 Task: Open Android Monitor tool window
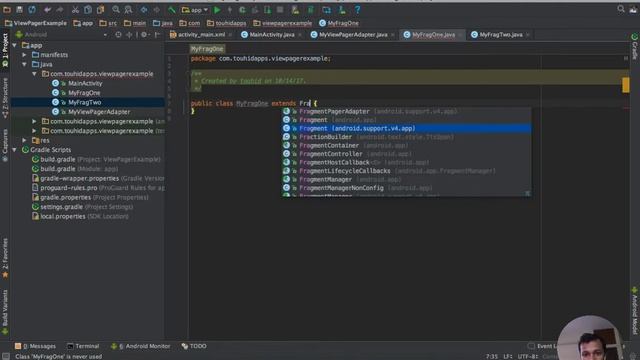(140, 346)
